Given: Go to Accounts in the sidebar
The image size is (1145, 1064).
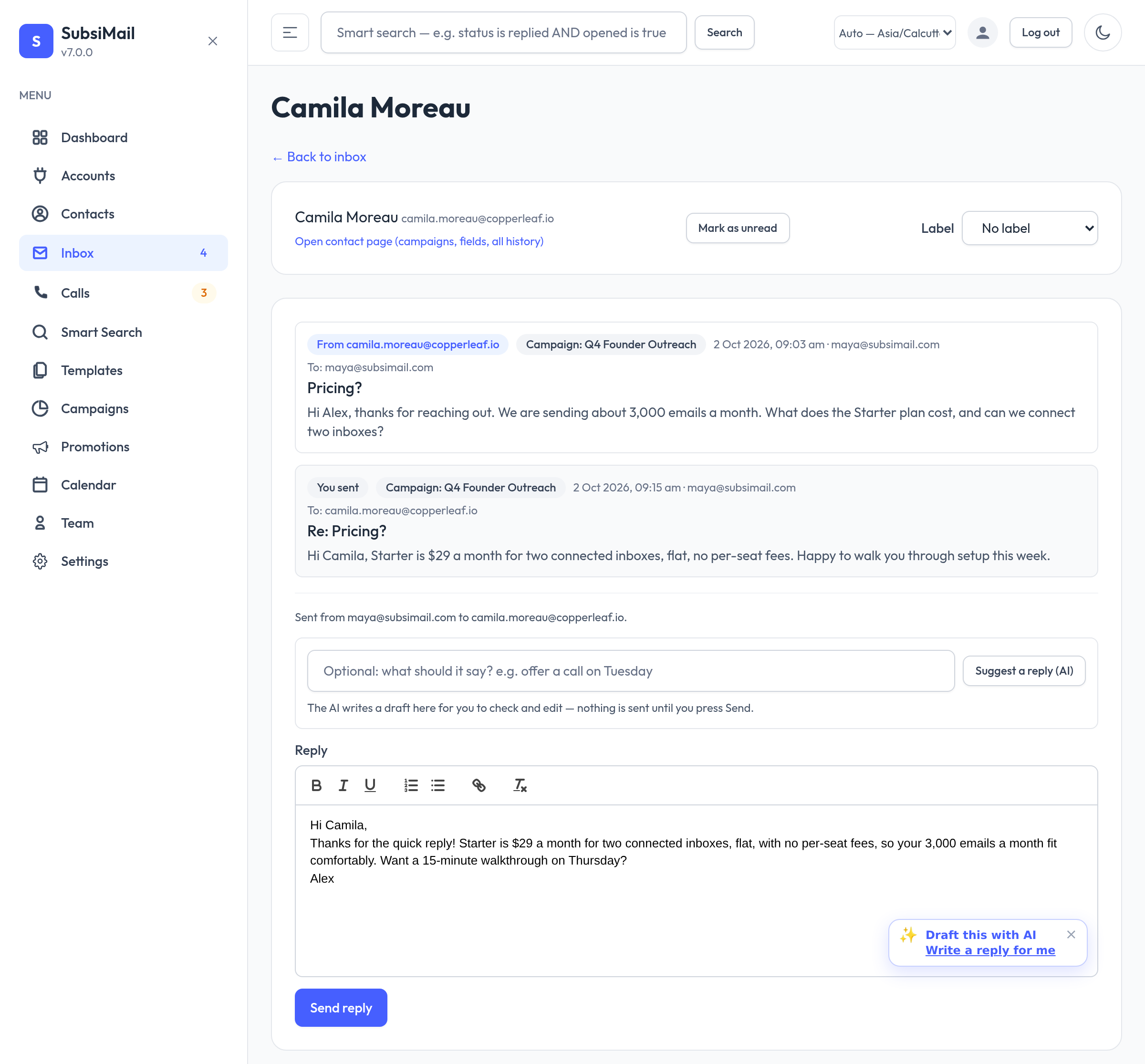Looking at the screenshot, I should [x=123, y=176].
